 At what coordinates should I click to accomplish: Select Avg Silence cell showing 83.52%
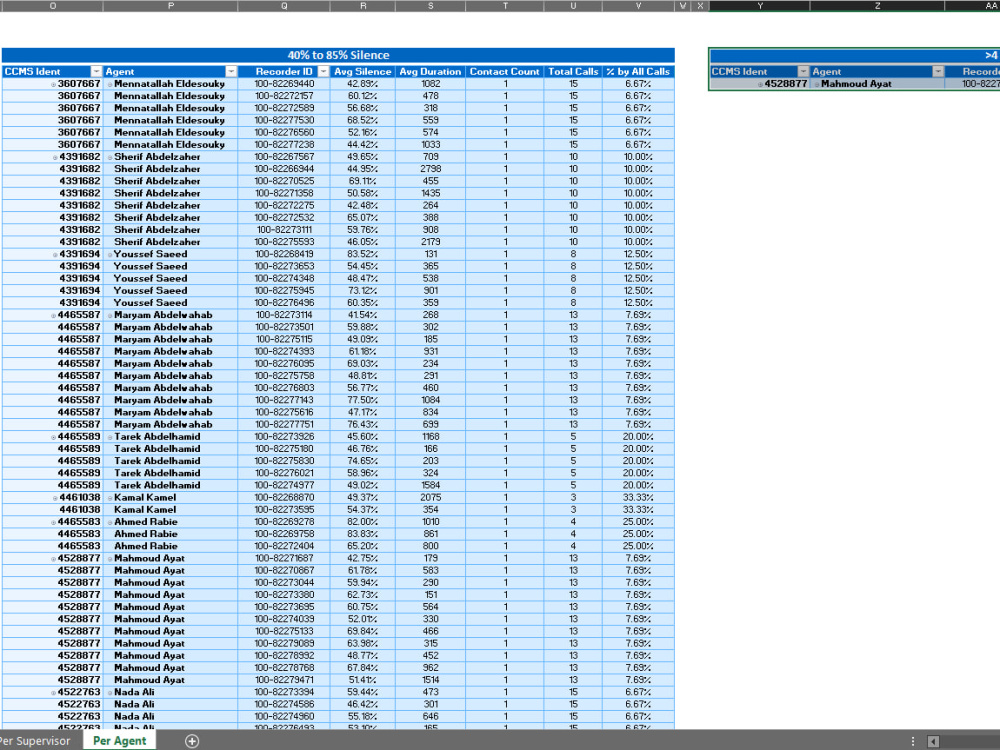point(363,254)
